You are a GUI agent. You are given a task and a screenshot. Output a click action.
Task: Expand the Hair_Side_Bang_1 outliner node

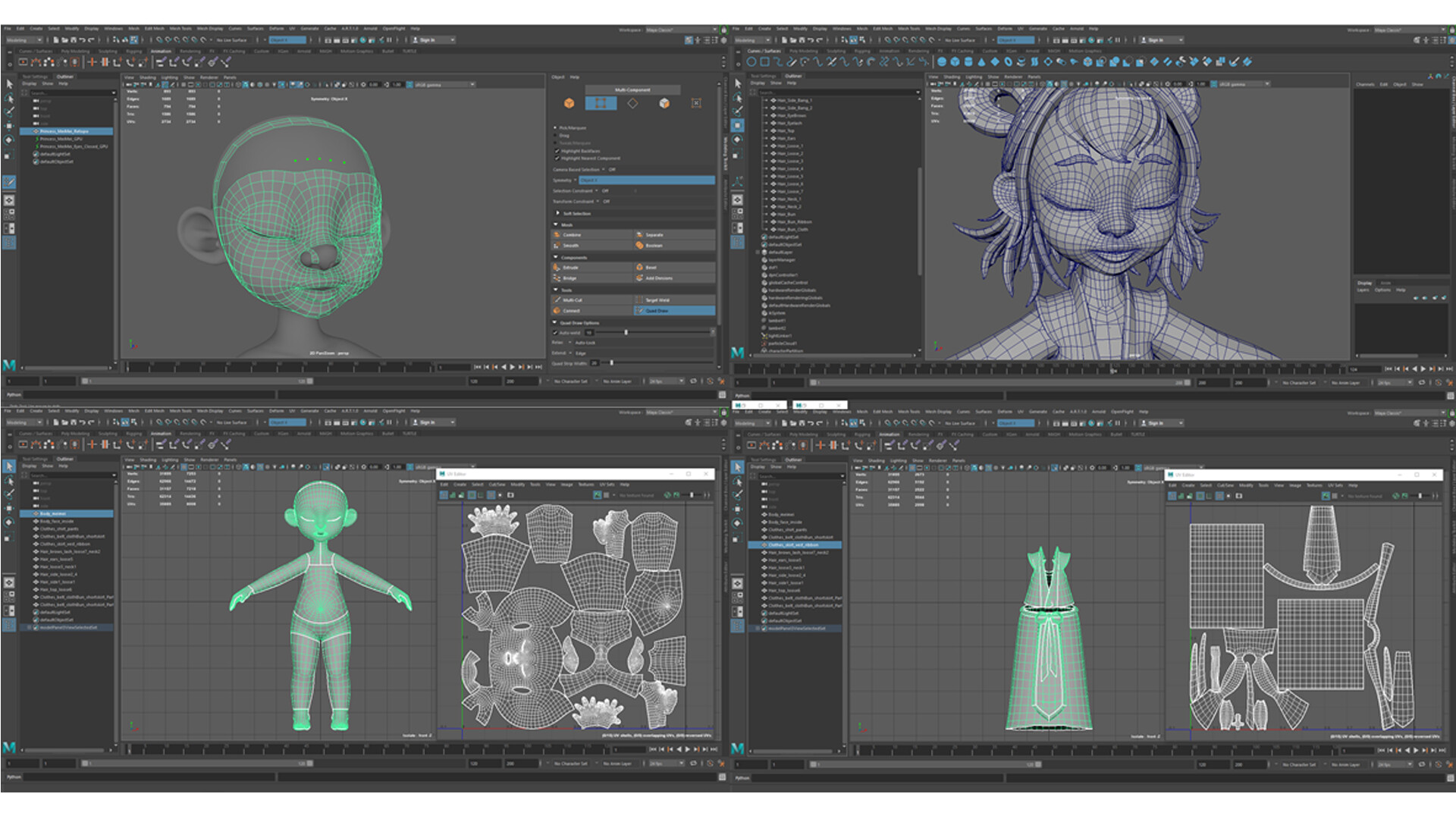(767, 100)
